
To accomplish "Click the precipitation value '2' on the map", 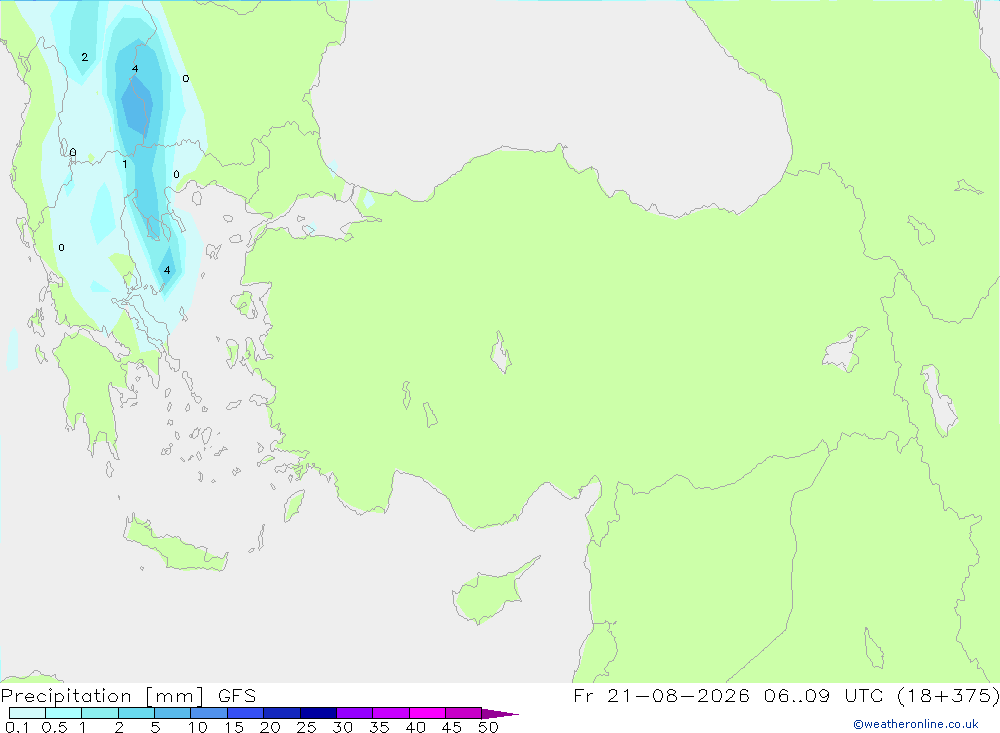I will (x=84, y=57).
